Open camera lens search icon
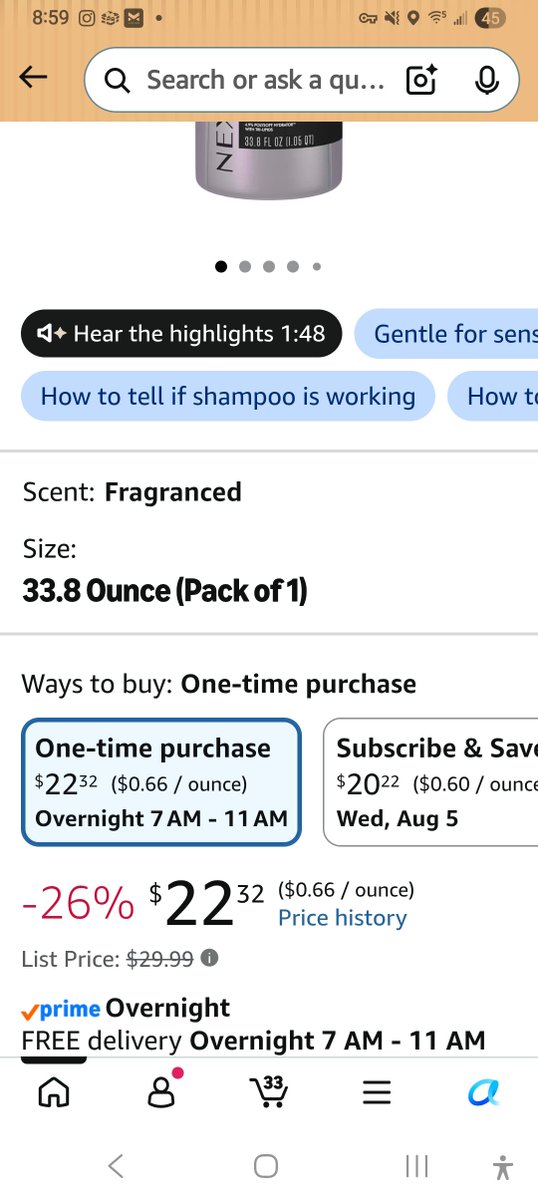 pos(422,80)
